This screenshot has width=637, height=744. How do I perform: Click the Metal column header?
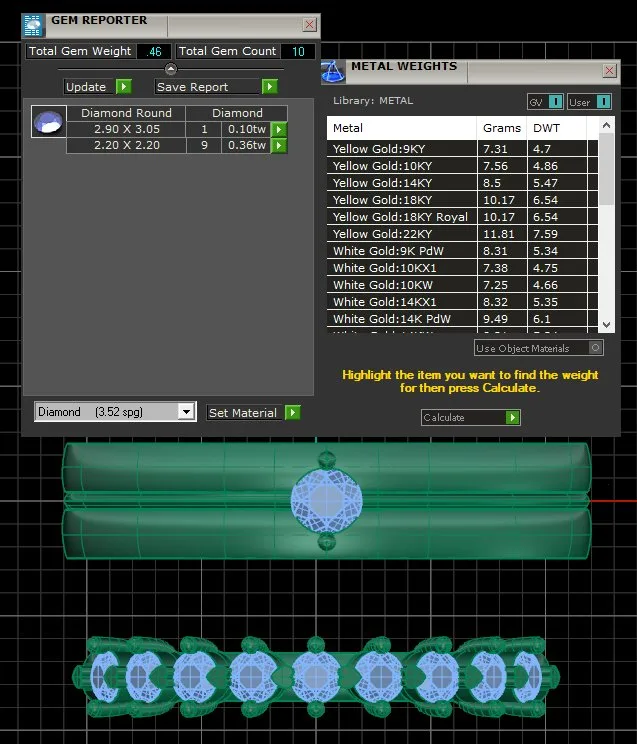[402, 128]
